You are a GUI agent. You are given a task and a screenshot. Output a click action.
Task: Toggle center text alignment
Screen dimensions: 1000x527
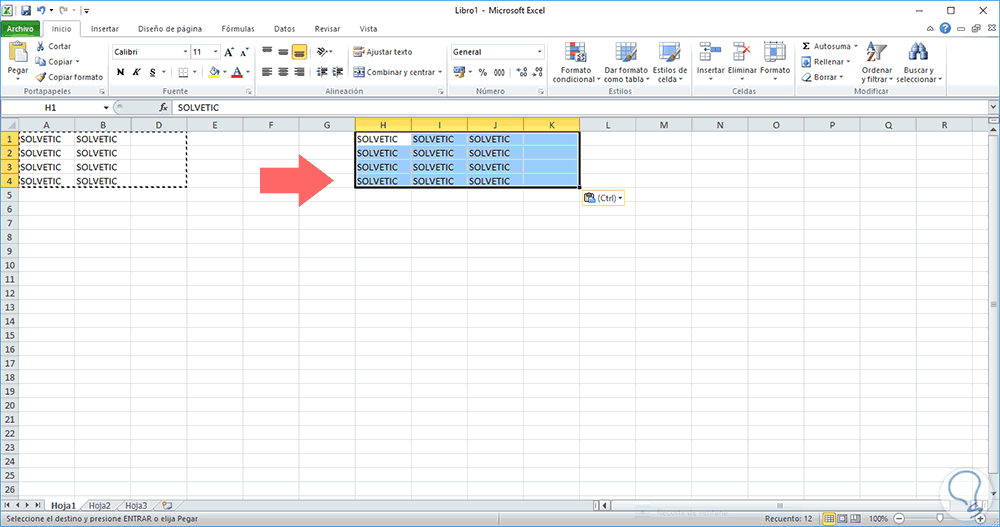pos(283,72)
